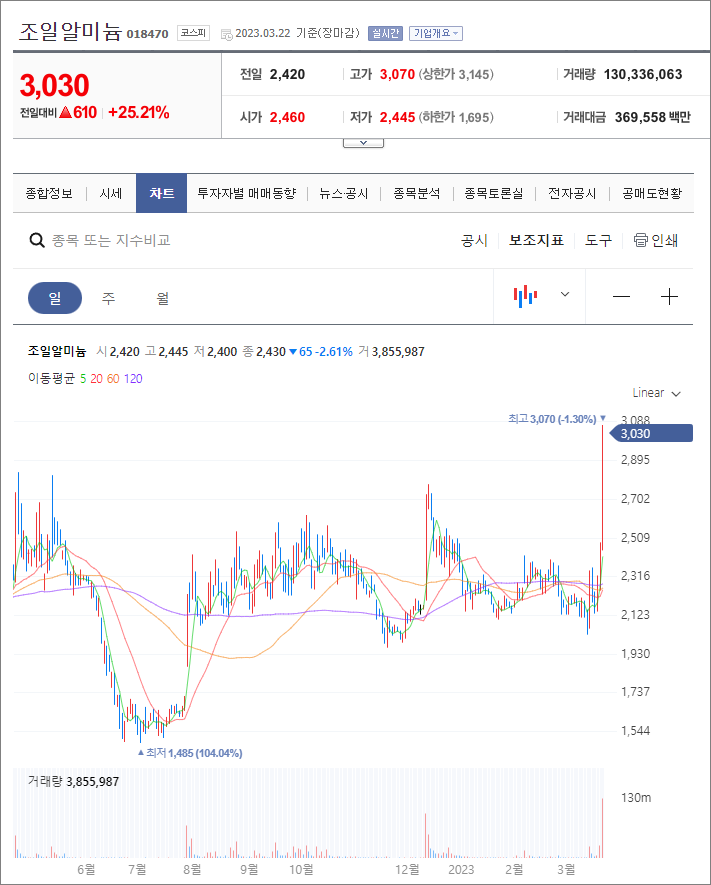711x885 pixels.
Task: Click the orange 60-day moving average label
Action: point(113,379)
